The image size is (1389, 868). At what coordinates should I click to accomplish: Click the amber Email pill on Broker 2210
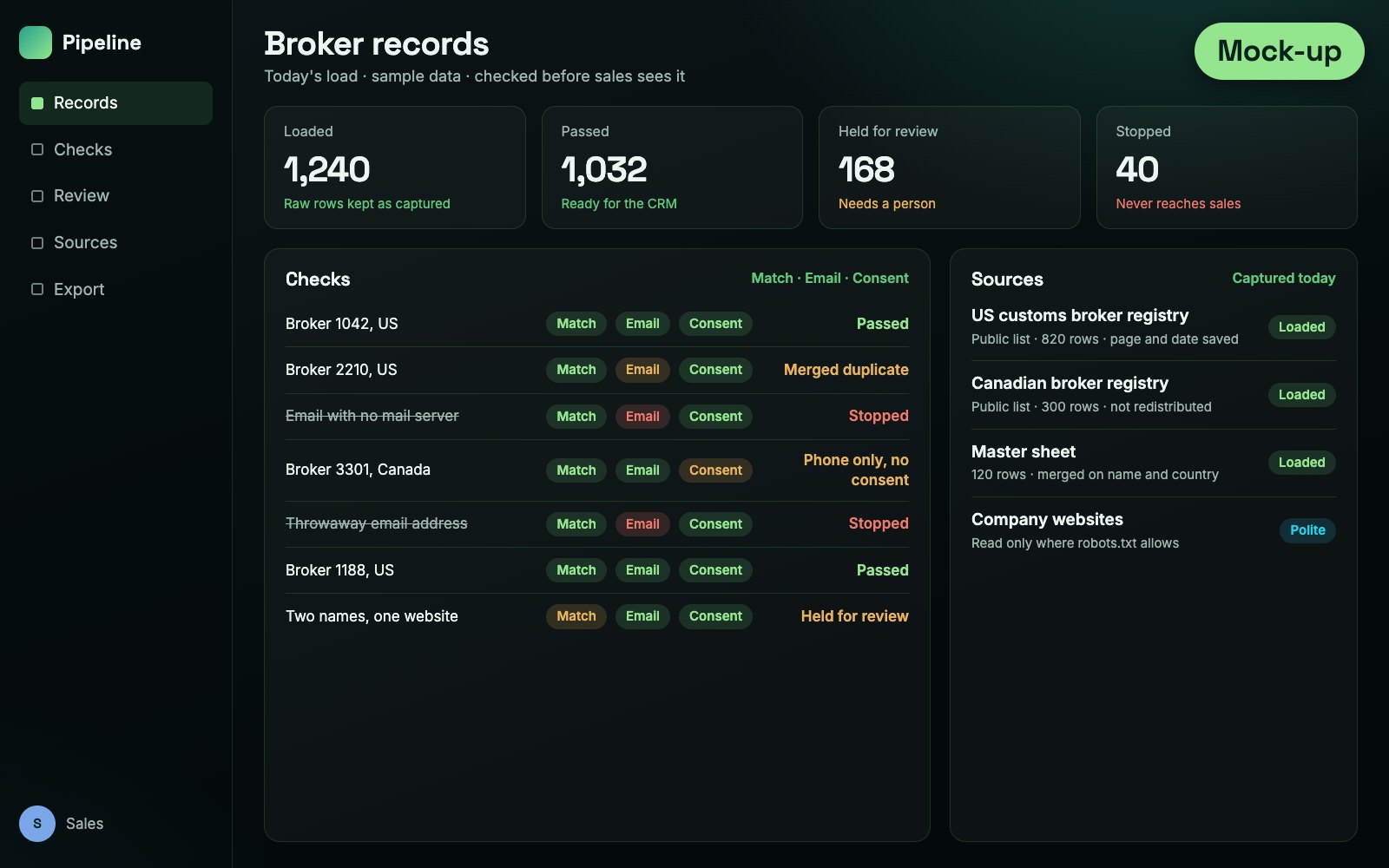[642, 370]
